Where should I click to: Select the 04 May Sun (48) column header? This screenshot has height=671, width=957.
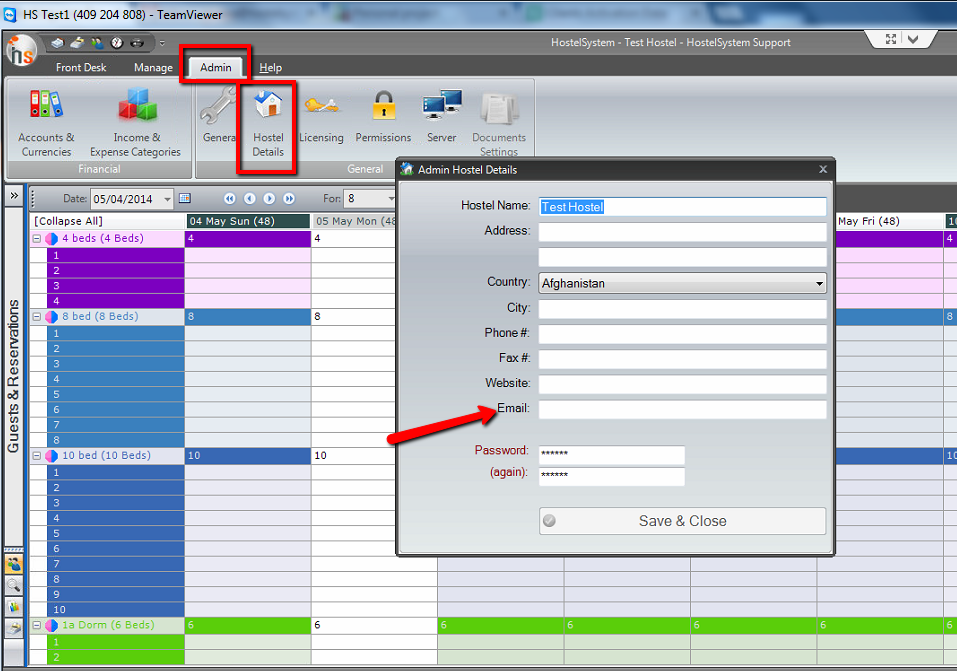248,221
